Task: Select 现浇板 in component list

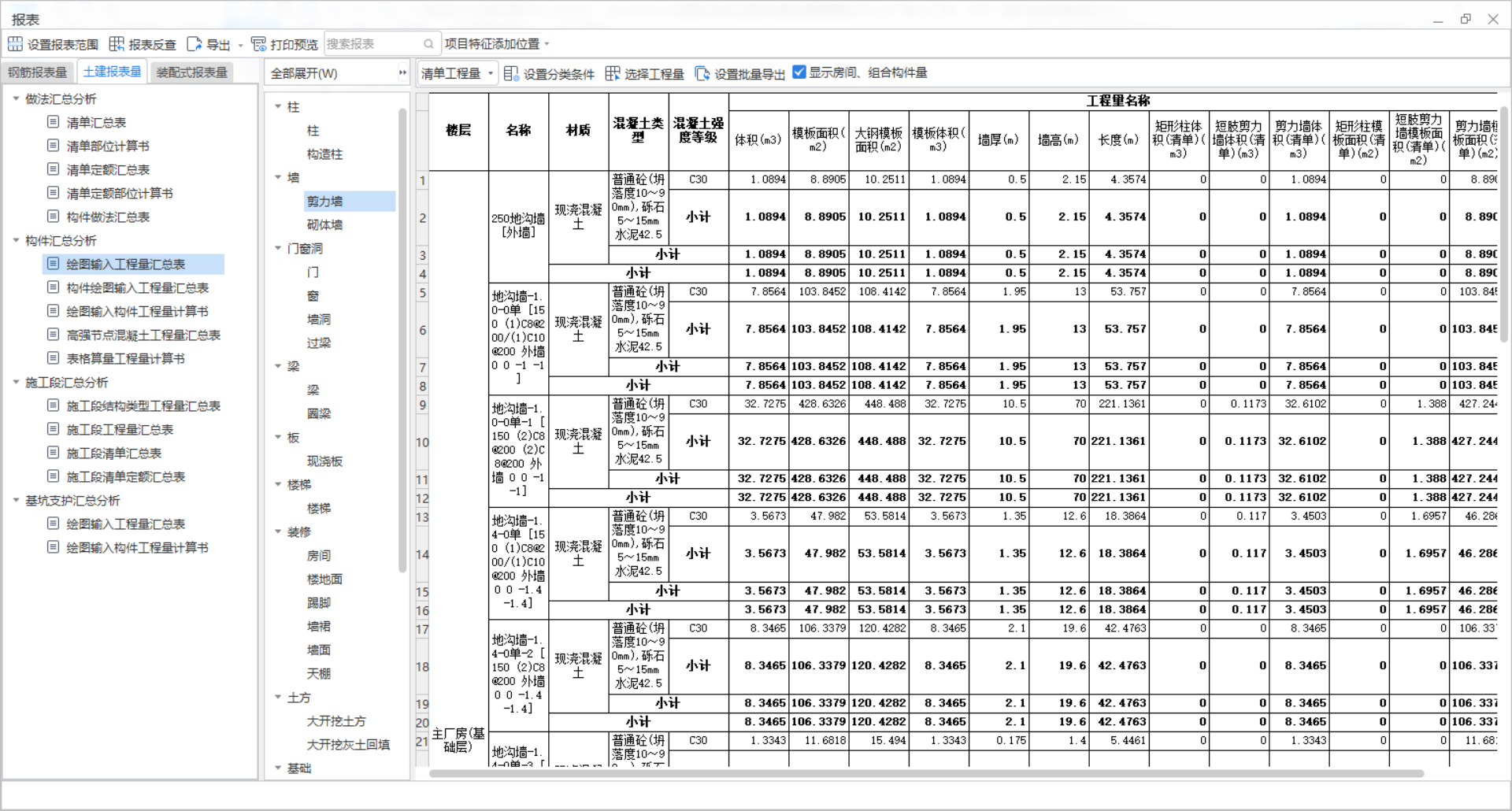Action: click(x=324, y=461)
